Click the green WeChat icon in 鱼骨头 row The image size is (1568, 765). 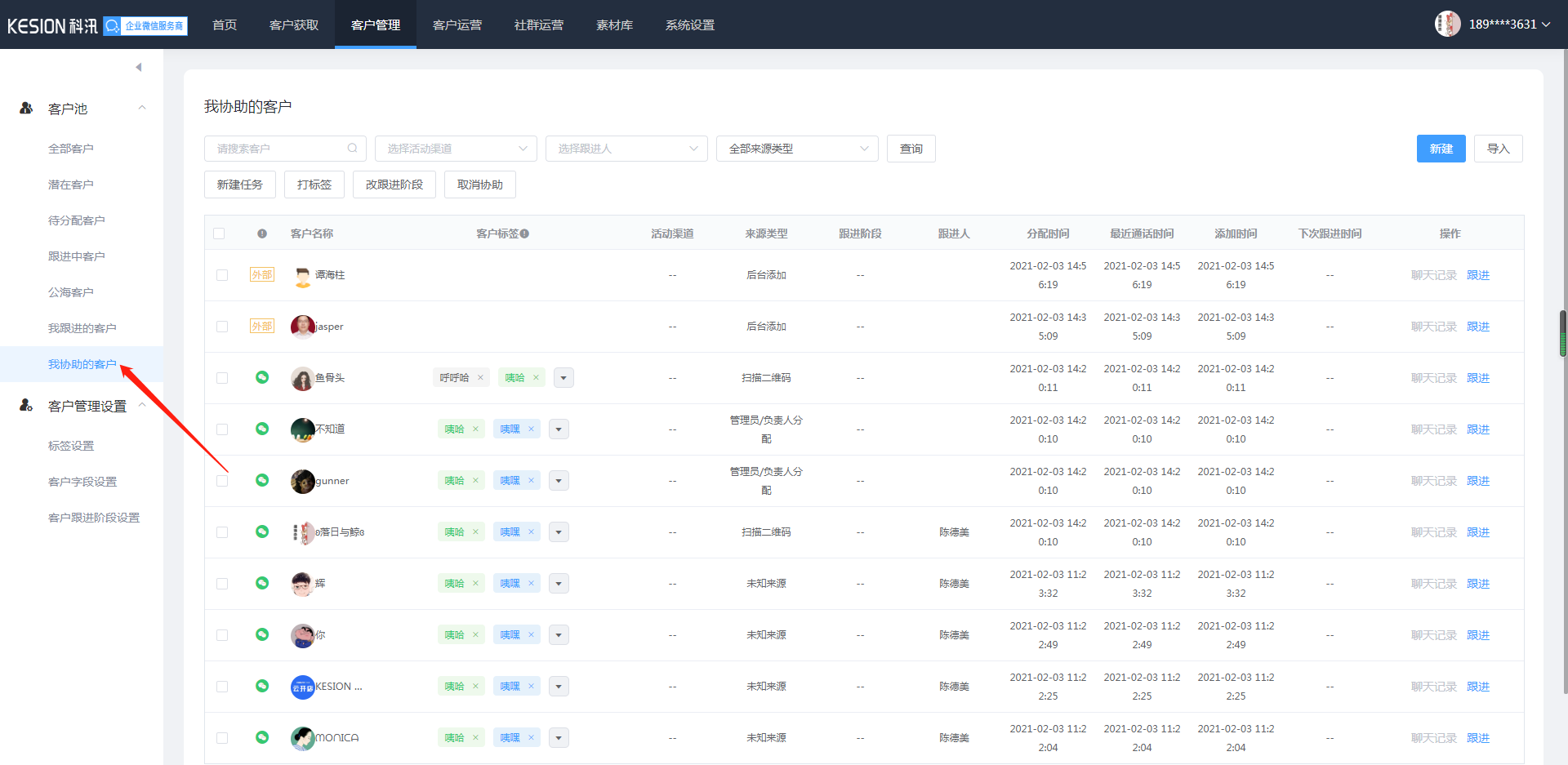point(262,377)
